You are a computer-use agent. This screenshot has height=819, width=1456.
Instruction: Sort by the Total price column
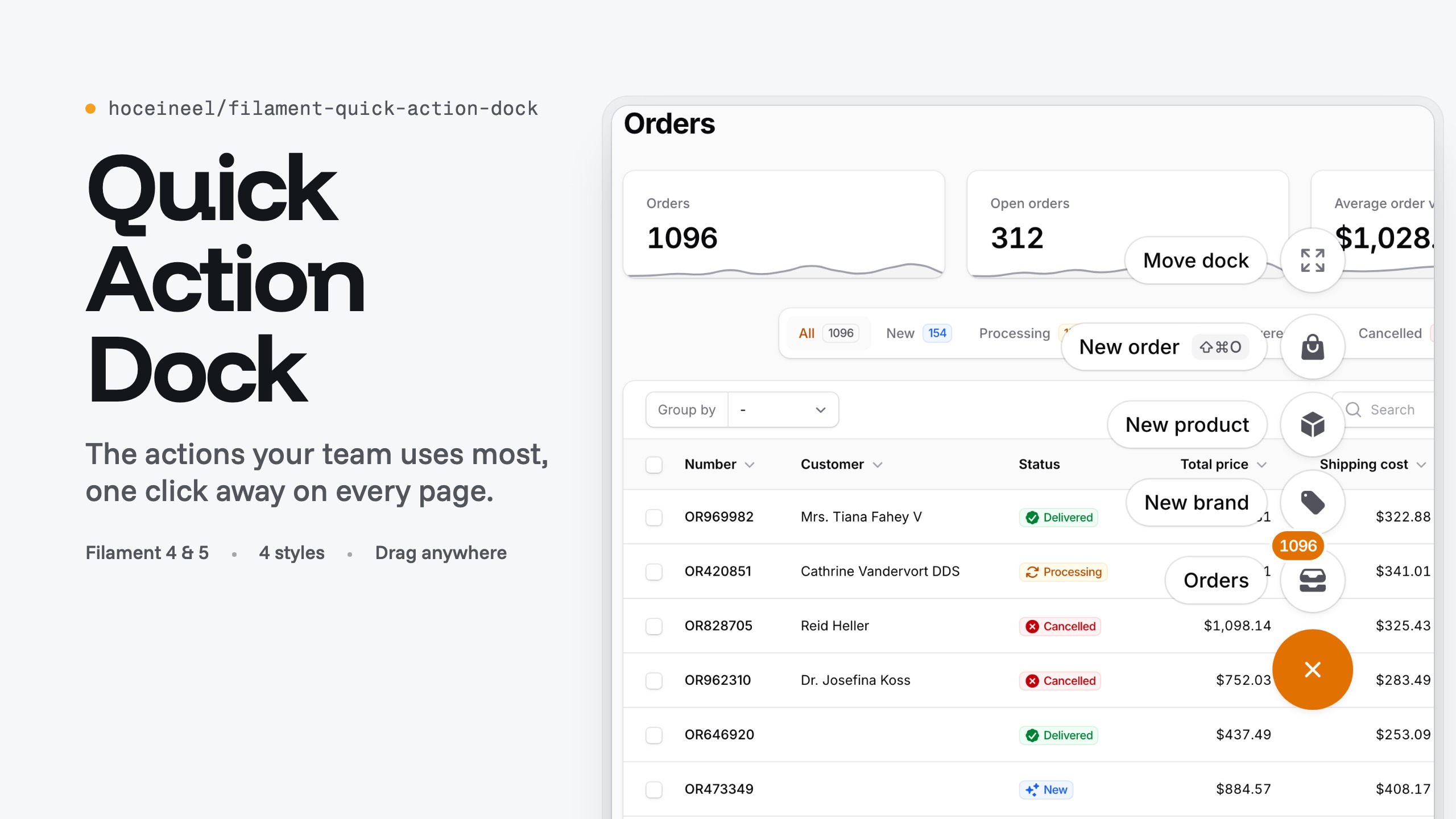tap(1223, 465)
